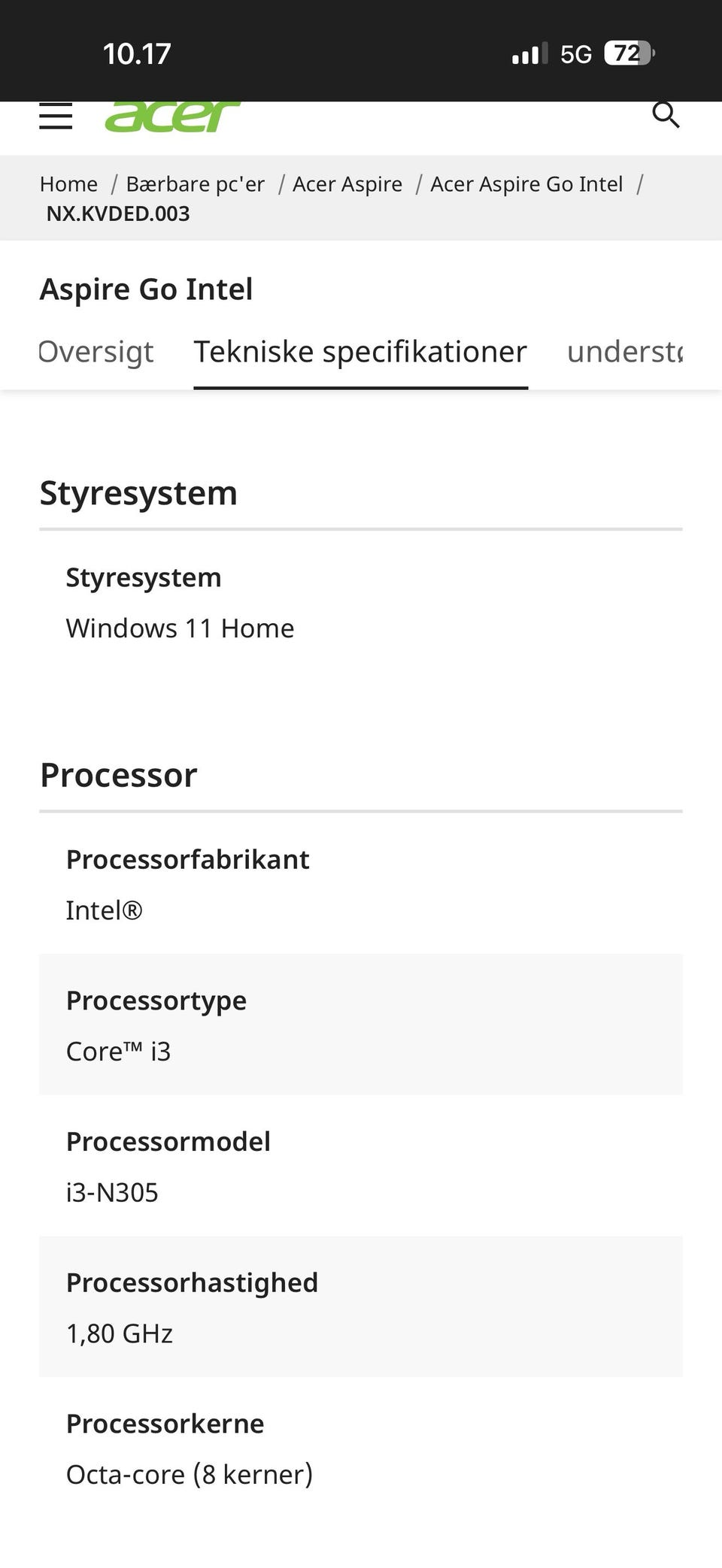Screen dimensions: 722x1568
Task: Open the Acer Aspire Go Intel breadcrumb
Action: [x=526, y=184]
